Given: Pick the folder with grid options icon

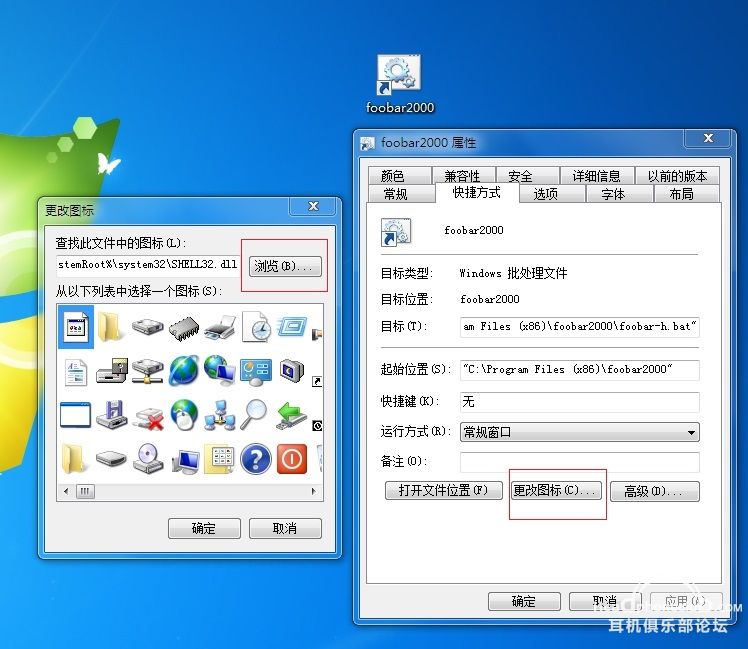Looking at the screenshot, I should pos(219,459).
